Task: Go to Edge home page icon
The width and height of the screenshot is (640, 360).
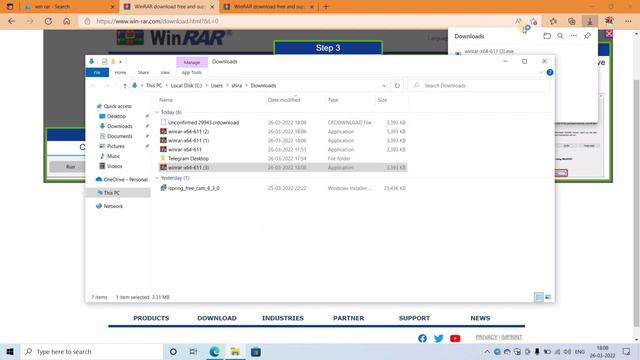Action: tap(67, 21)
